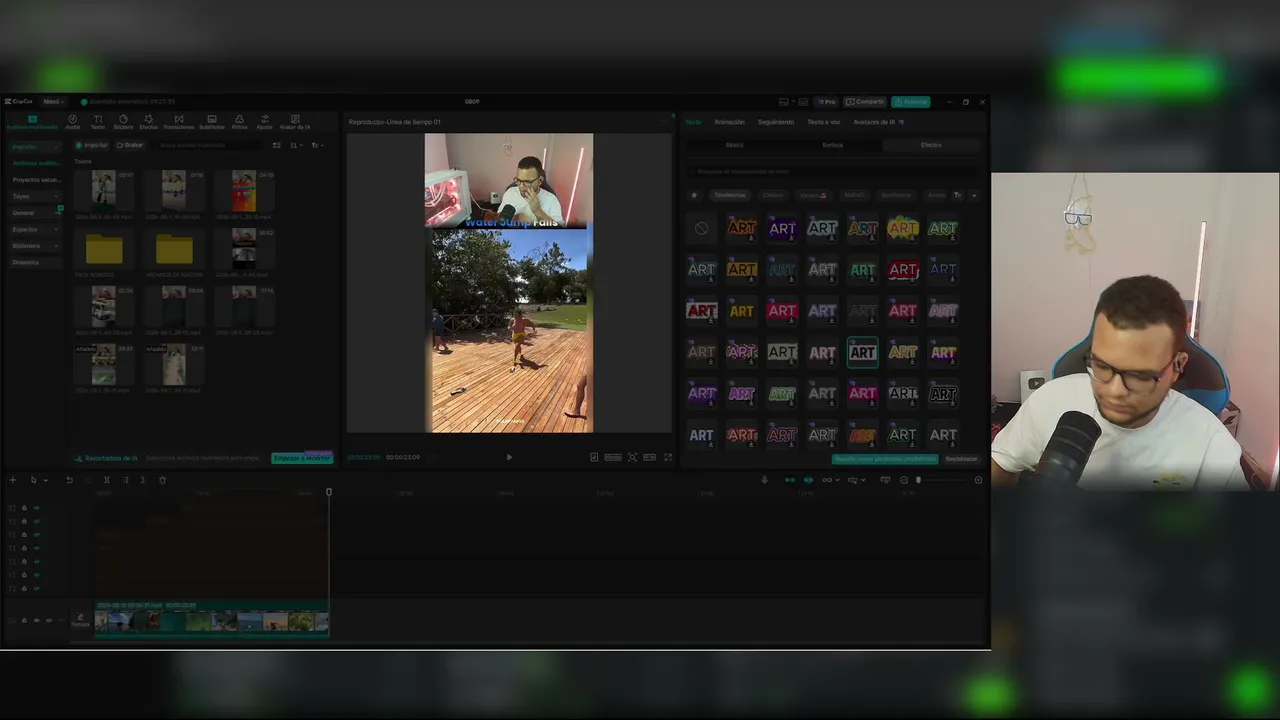Image resolution: width=1280 pixels, height=720 pixels.
Task: Click the Importar media button
Action: (x=92, y=145)
